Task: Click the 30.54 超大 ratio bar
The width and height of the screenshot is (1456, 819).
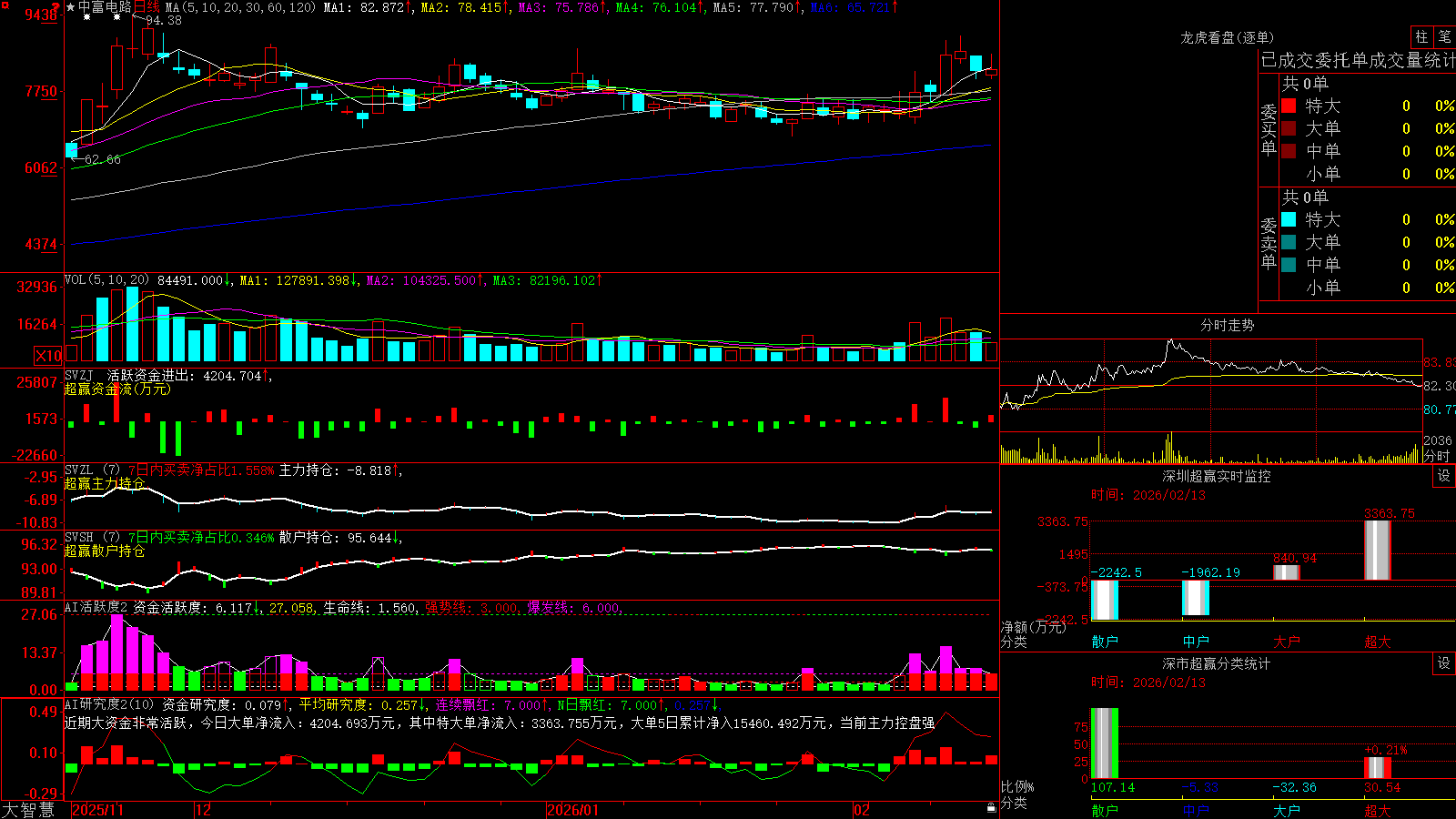Action: click(1378, 768)
